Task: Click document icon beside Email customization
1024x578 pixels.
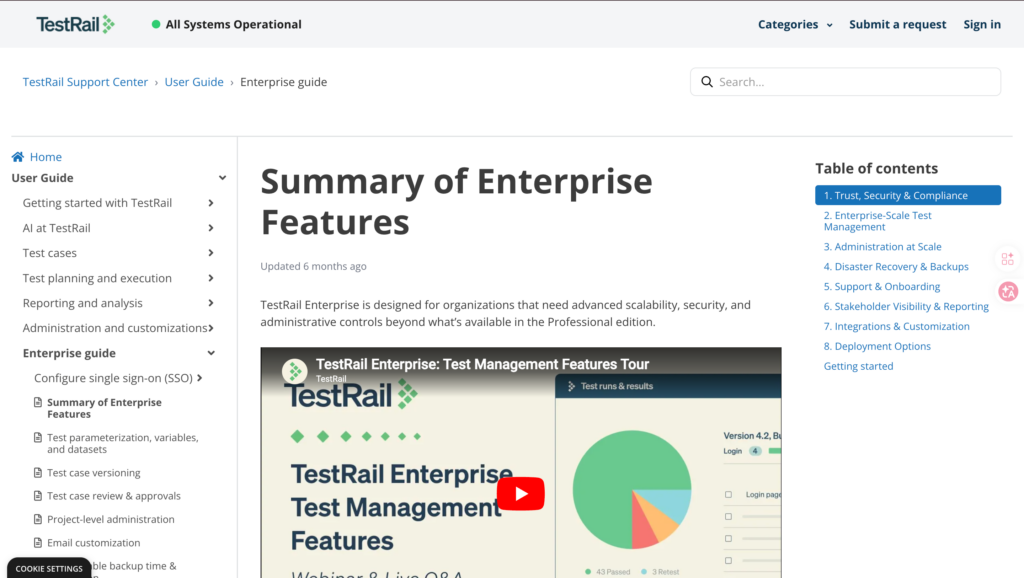Action: coord(38,543)
